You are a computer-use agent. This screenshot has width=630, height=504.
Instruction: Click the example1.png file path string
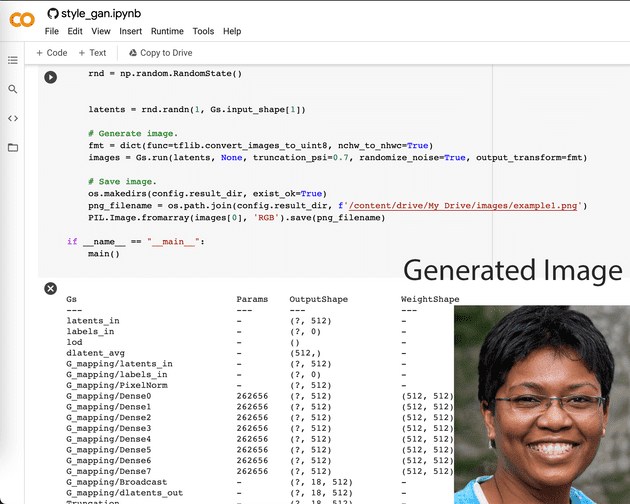(463, 206)
